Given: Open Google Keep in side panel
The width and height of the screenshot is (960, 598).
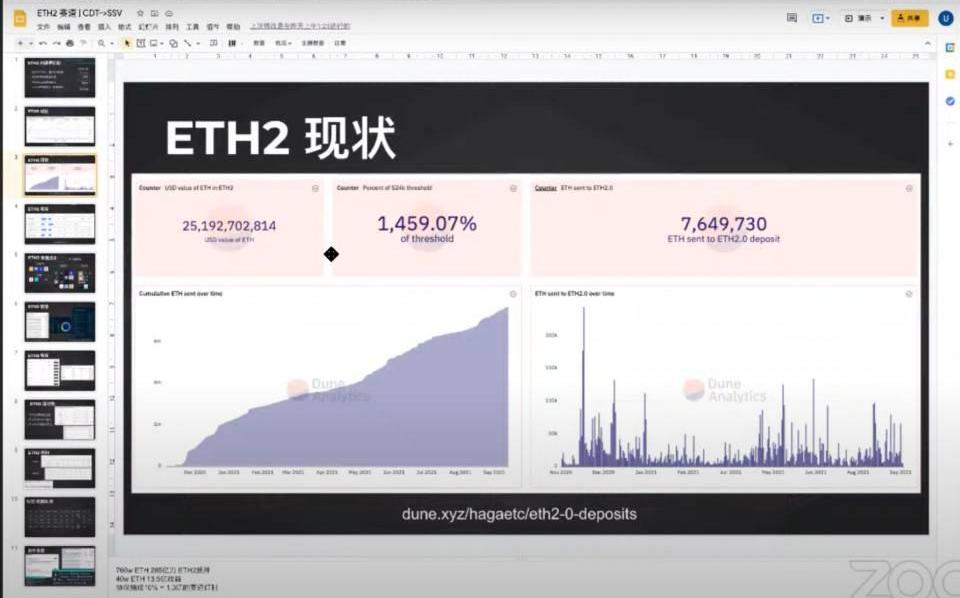Looking at the screenshot, I should click(949, 75).
